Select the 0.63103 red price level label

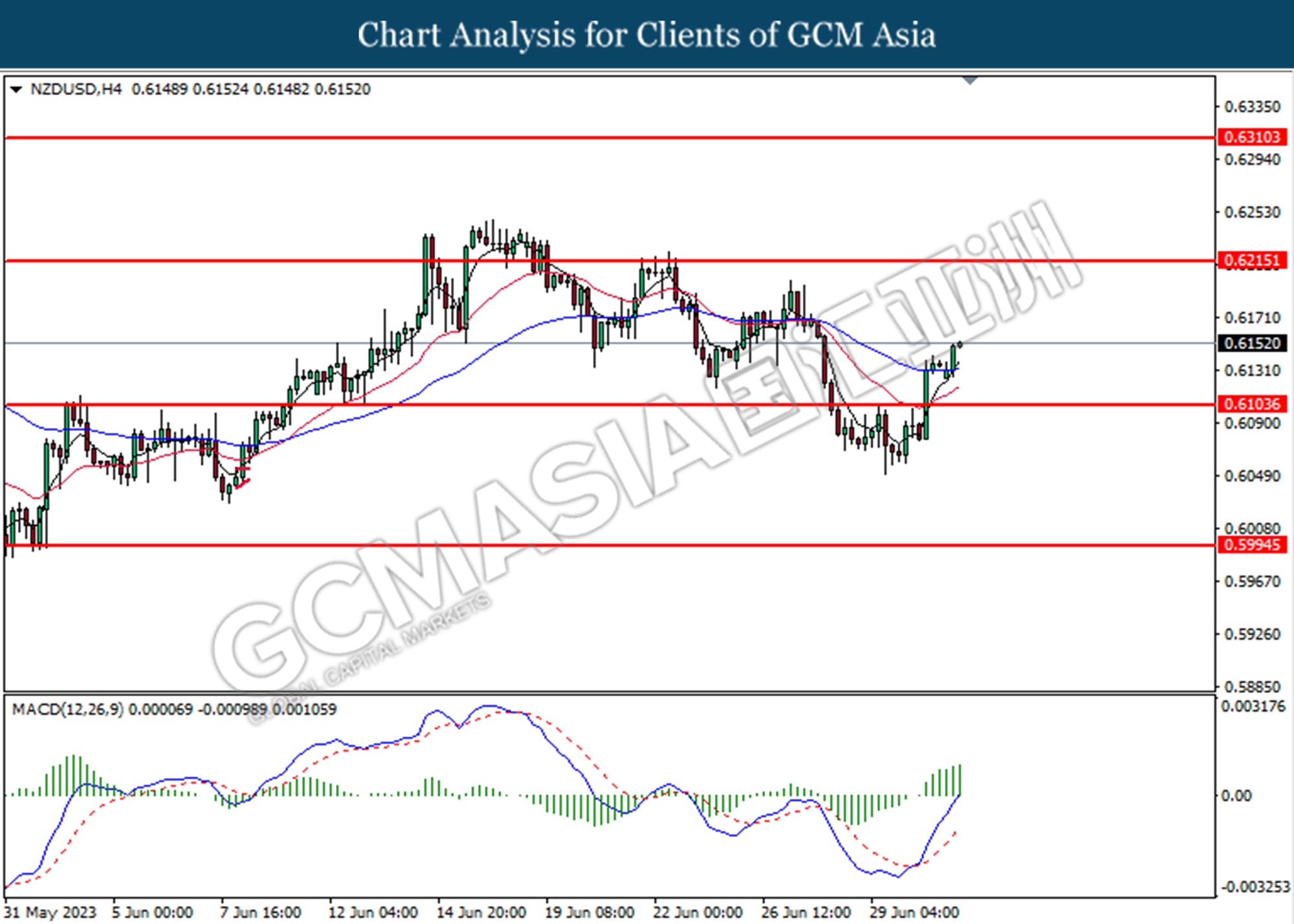tap(1252, 137)
